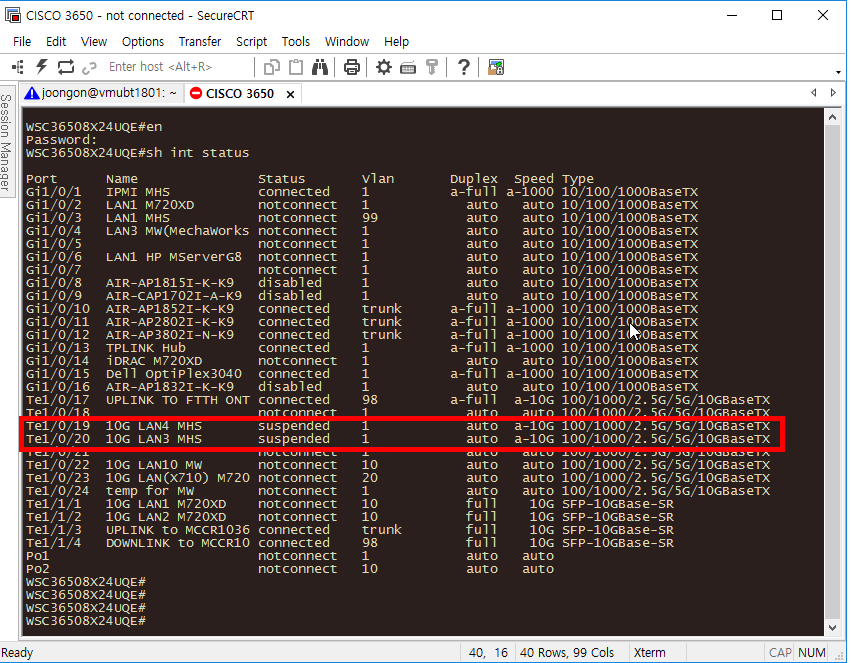Click 'Password:' prompt text
This screenshot has height=663, width=851.
click(x=61, y=140)
